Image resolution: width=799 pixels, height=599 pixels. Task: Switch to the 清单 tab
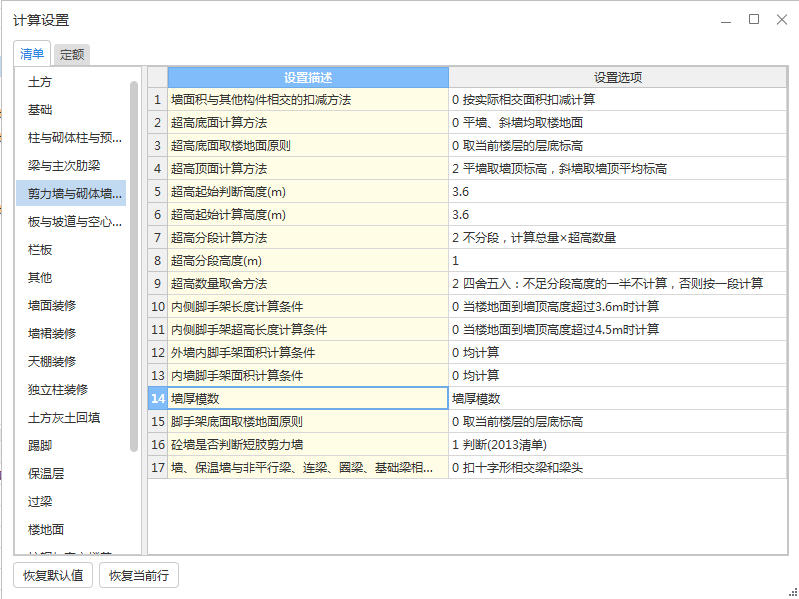[x=32, y=54]
